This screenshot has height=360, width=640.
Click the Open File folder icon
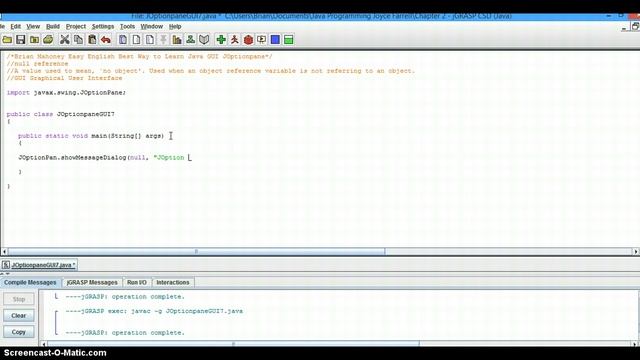(7, 40)
